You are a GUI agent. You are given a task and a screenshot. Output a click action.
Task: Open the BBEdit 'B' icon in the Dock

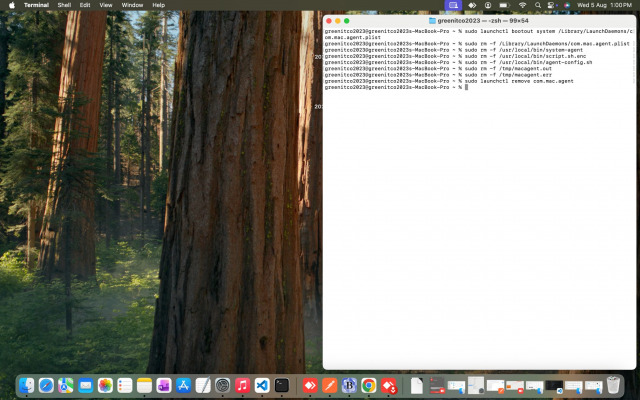click(x=349, y=385)
